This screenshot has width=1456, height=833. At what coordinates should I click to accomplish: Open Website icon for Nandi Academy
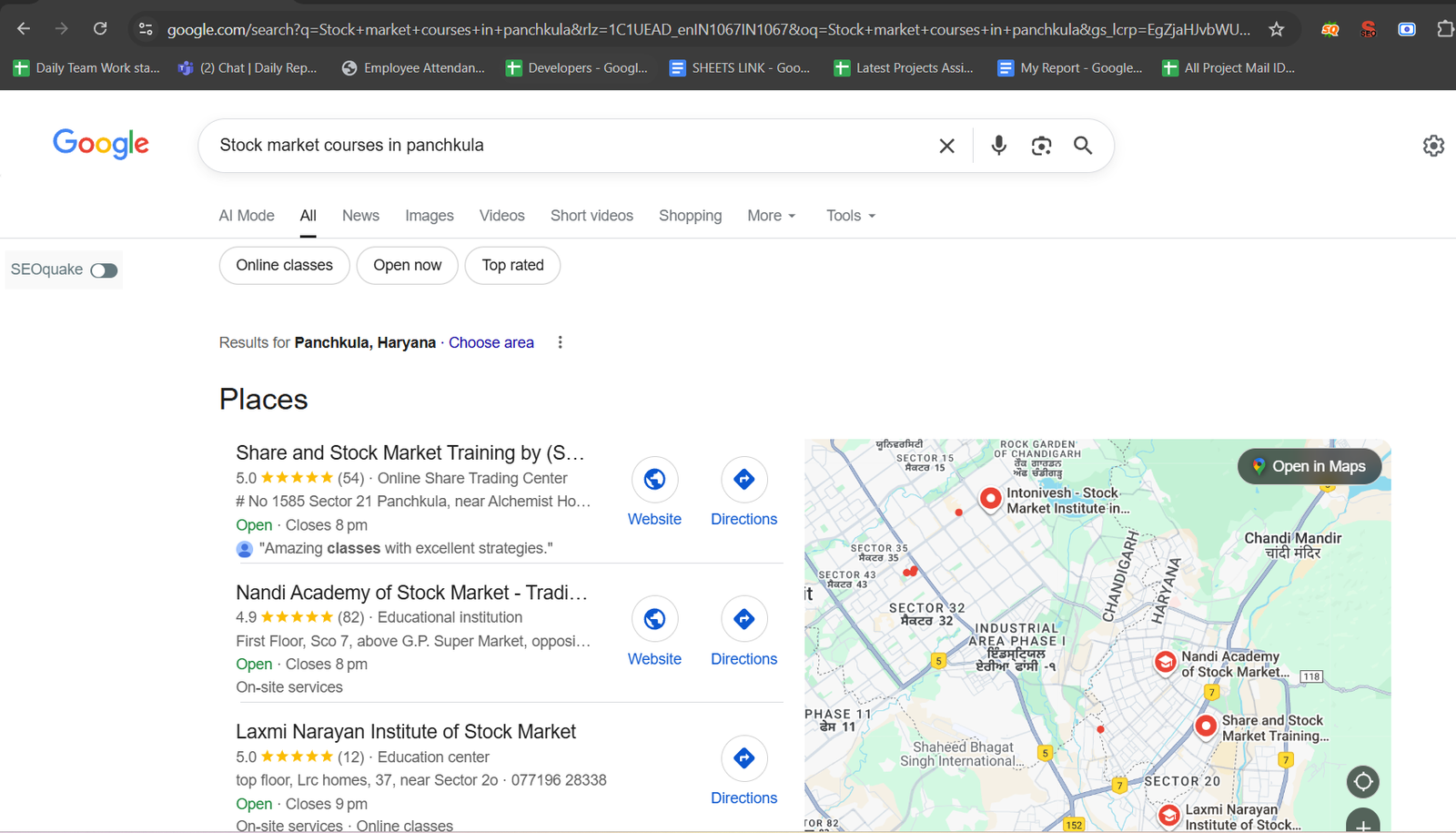[654, 619]
